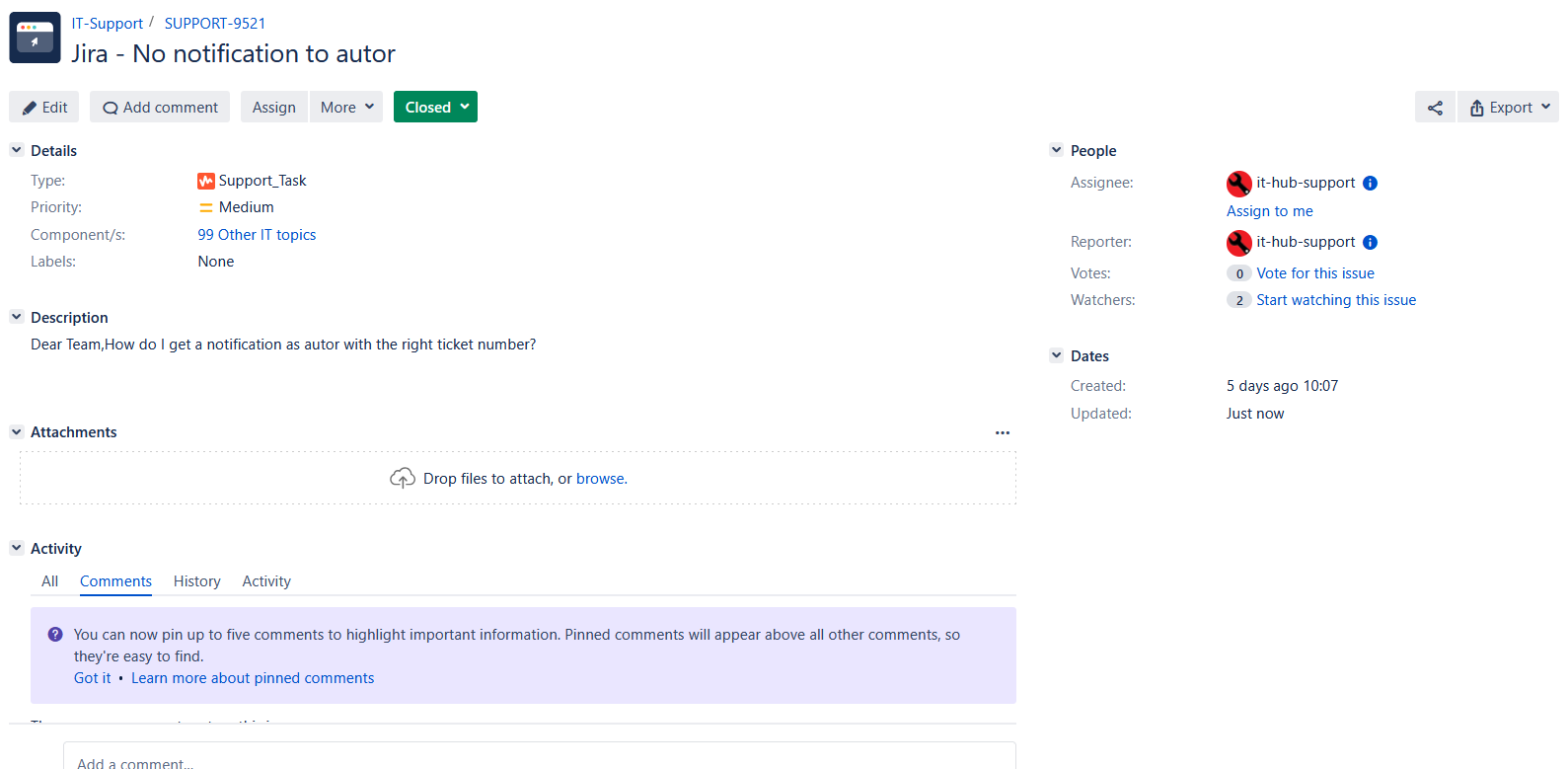The width and height of the screenshot is (1568, 769).
Task: Open the Closed status dropdown
Action: click(435, 107)
